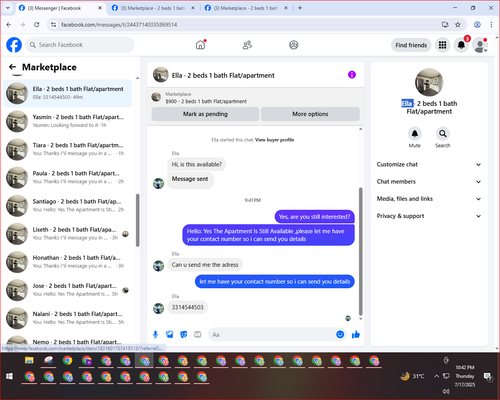Switch to the third Marketplace browser tab

click(246, 8)
